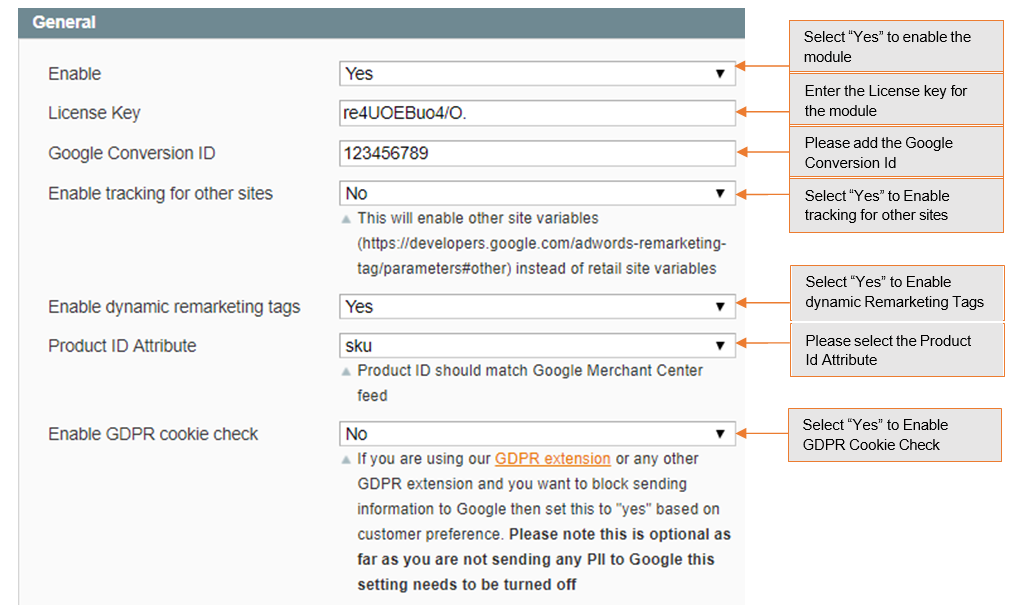Click the Product ID Attribute label

coord(122,346)
